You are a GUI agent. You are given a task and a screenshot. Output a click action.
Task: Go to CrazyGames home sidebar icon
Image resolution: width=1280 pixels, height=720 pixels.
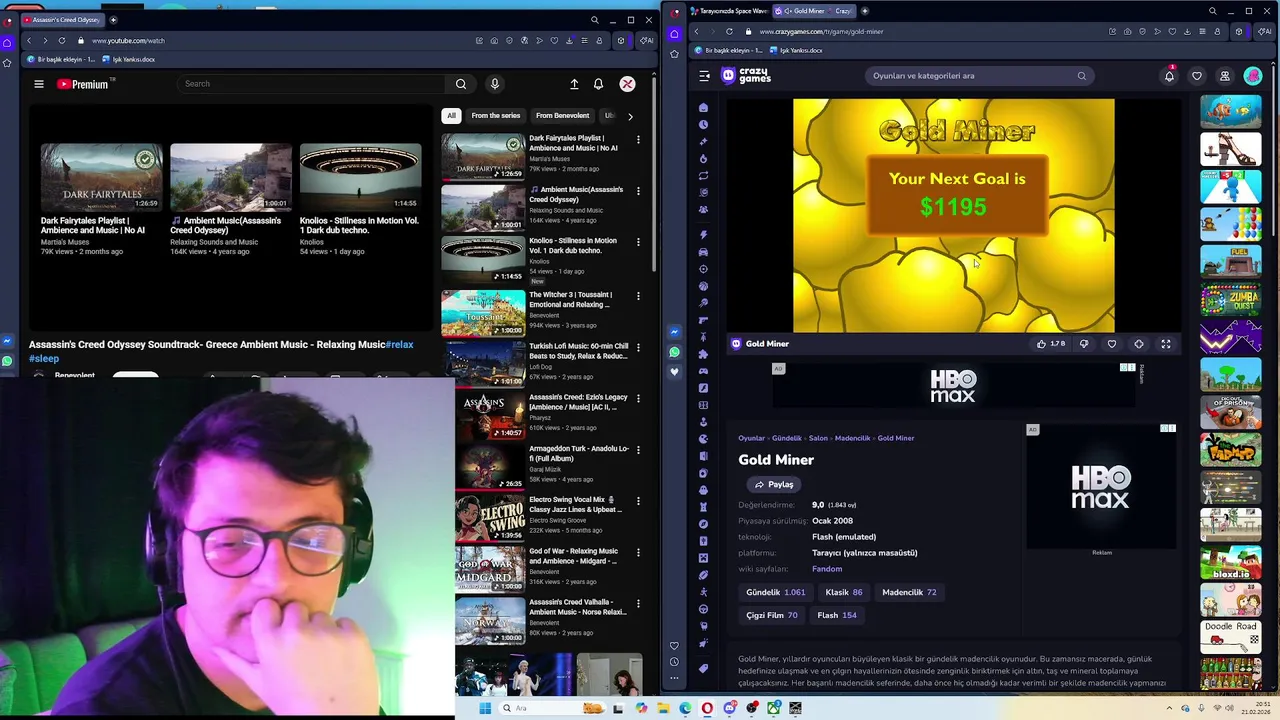click(704, 108)
